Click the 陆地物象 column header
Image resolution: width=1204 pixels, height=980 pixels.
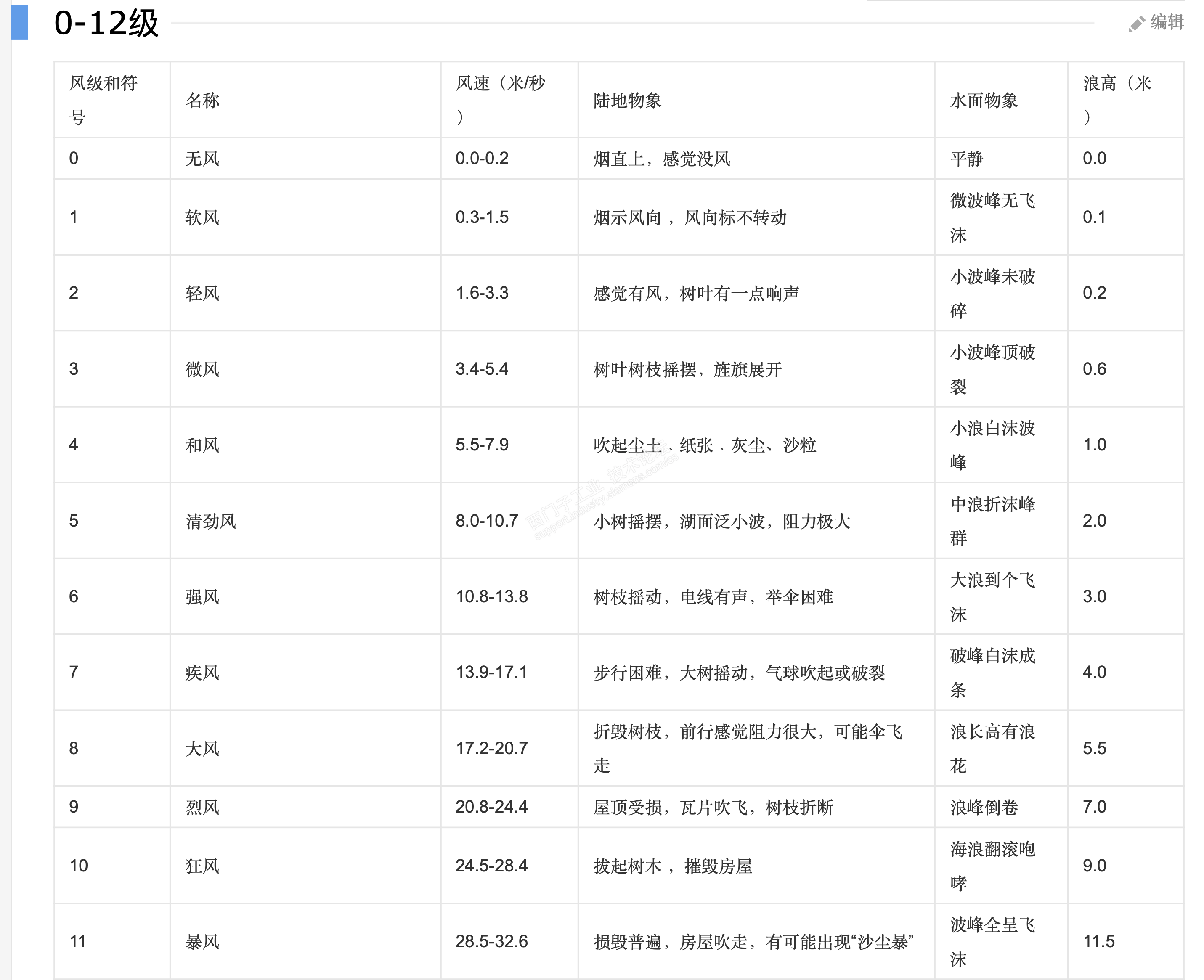(x=627, y=101)
